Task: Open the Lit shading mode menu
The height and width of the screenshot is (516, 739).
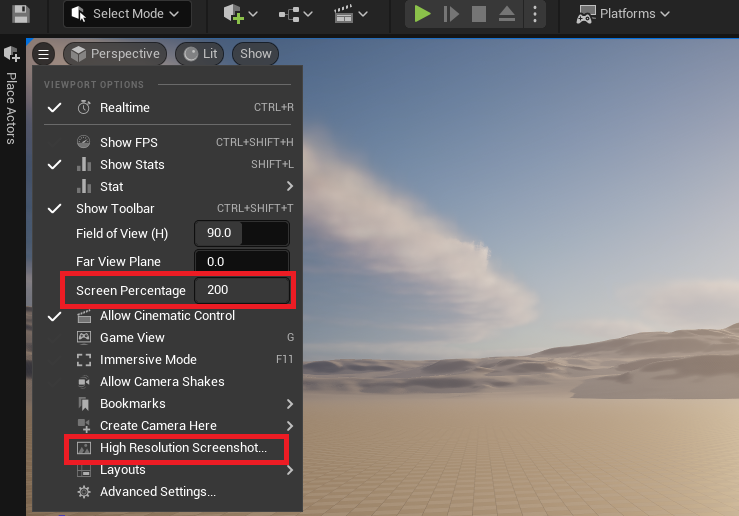Action: [200, 54]
